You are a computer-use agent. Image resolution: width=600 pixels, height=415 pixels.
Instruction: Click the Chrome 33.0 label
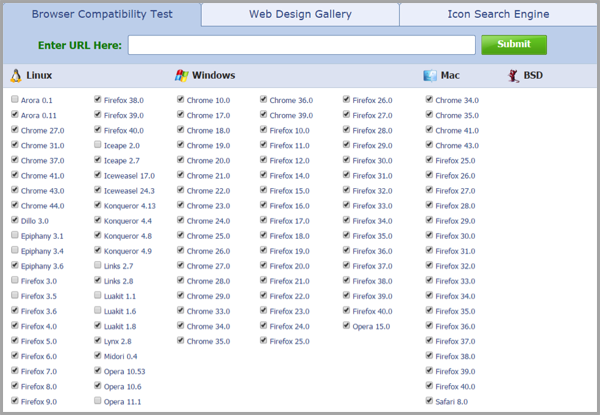click(209, 311)
